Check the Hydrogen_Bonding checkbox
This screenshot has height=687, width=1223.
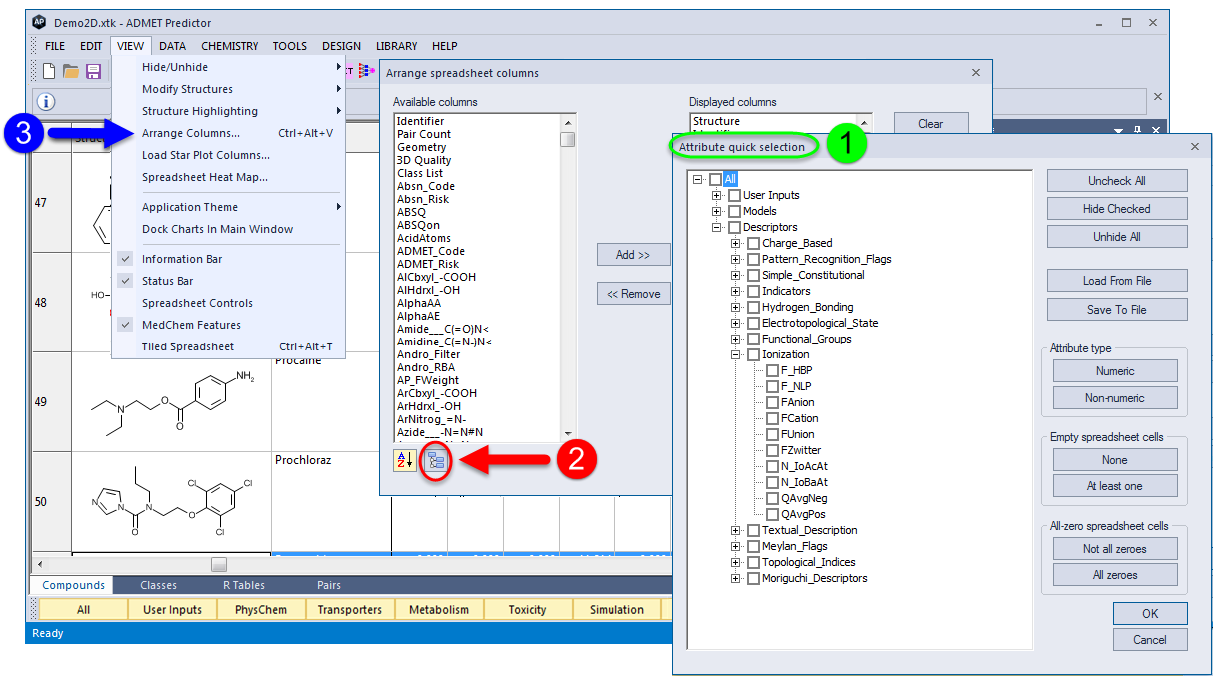pyautogui.click(x=753, y=307)
